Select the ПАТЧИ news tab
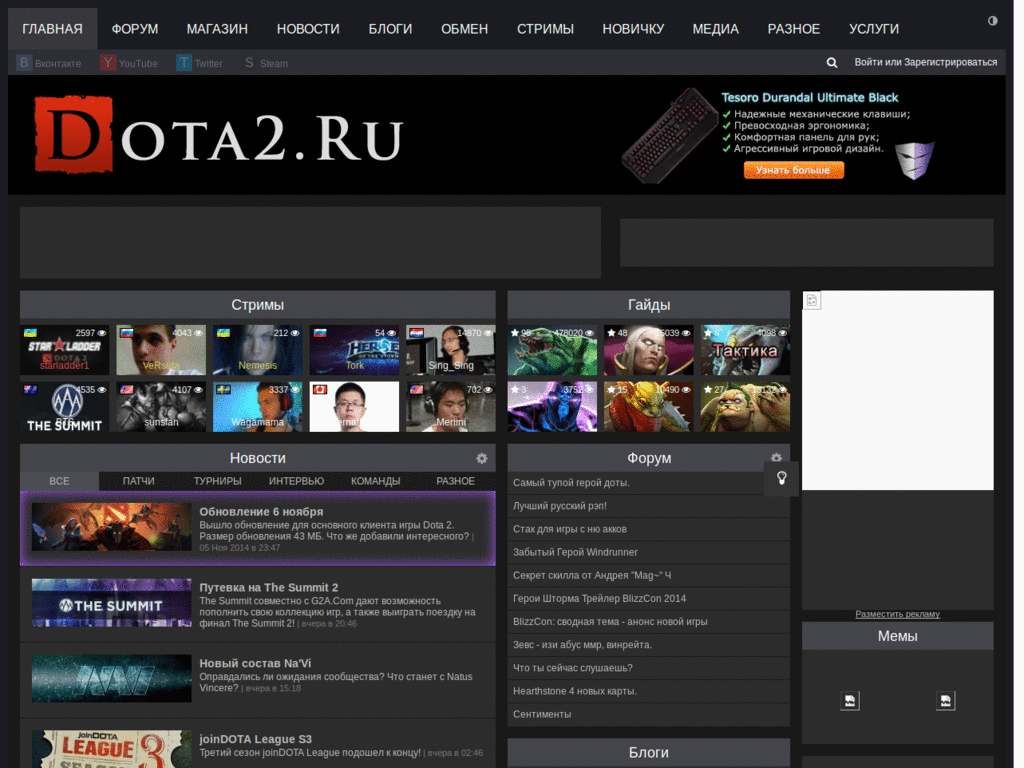This screenshot has height=768, width=1024. (138, 481)
